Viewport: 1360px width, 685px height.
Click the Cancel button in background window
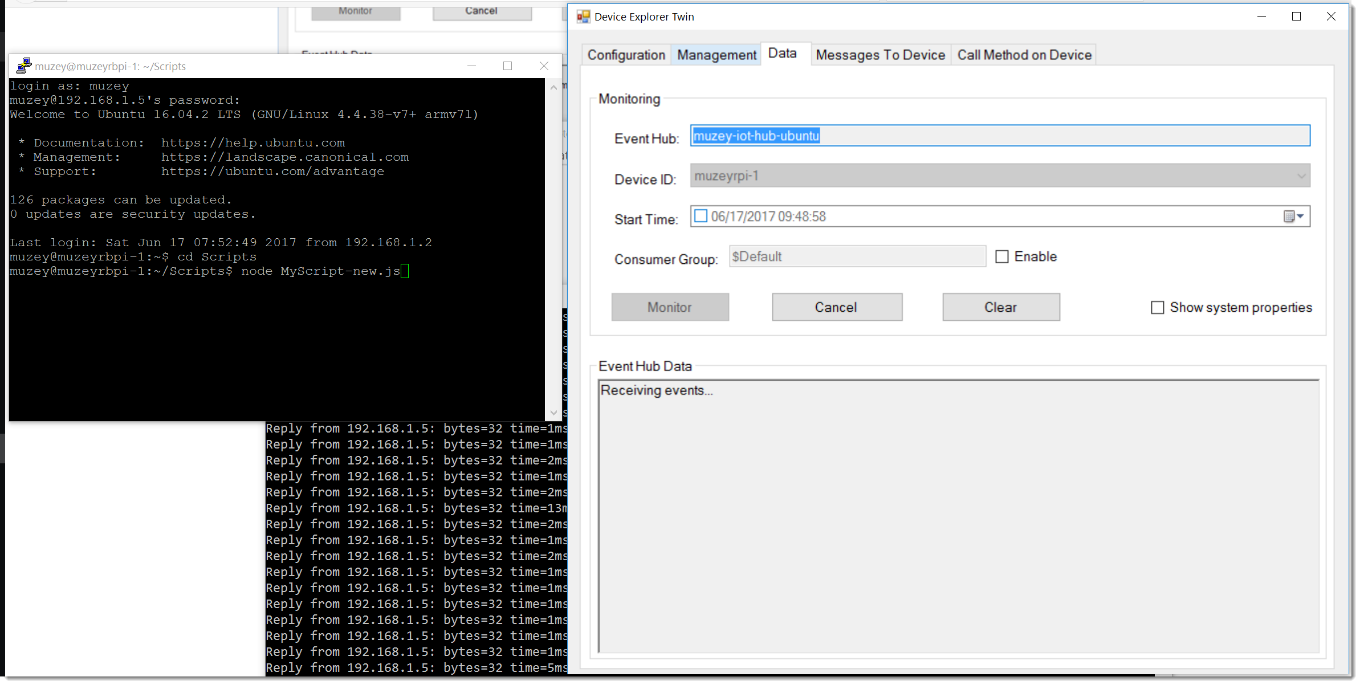[481, 11]
